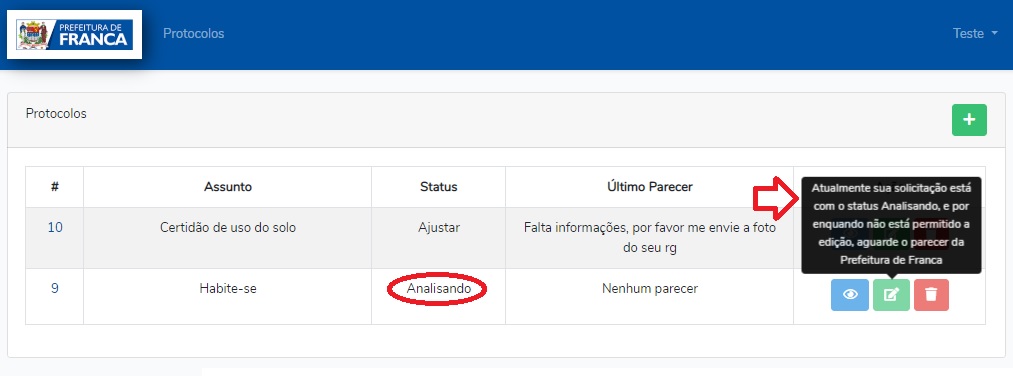
Task: Click the Certidão de uso do solo cell
Action: (228, 228)
